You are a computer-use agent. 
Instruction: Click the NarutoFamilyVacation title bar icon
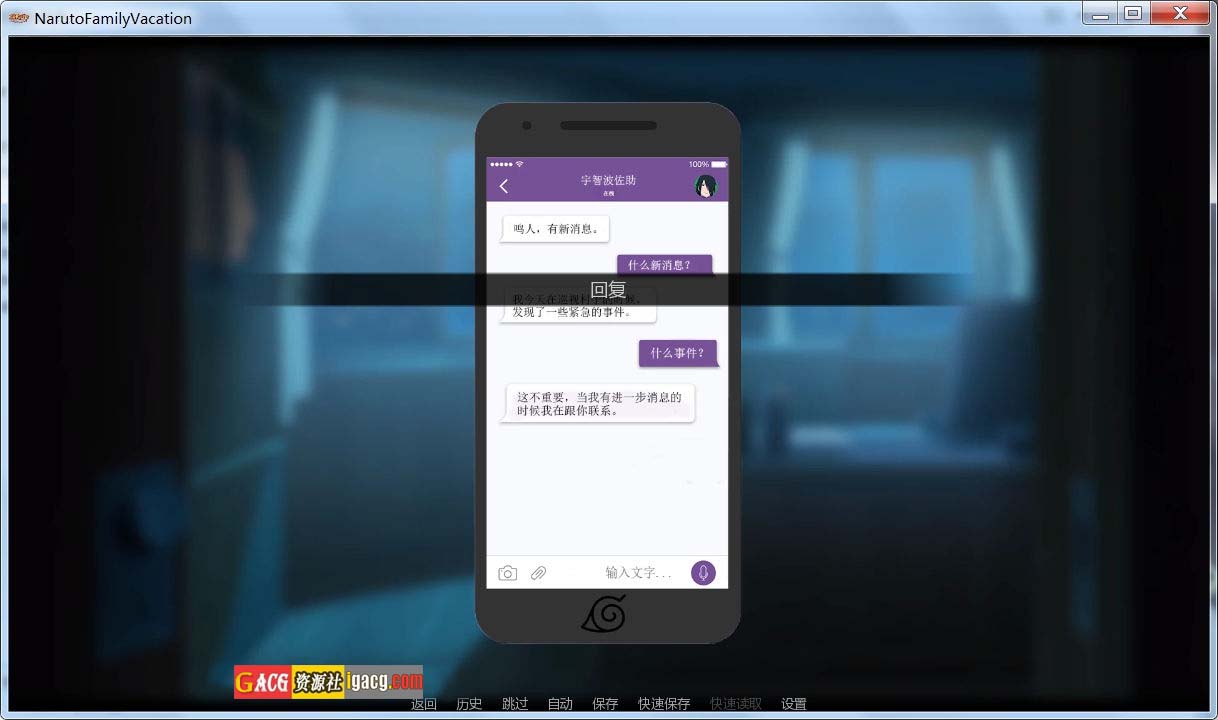[x=19, y=17]
